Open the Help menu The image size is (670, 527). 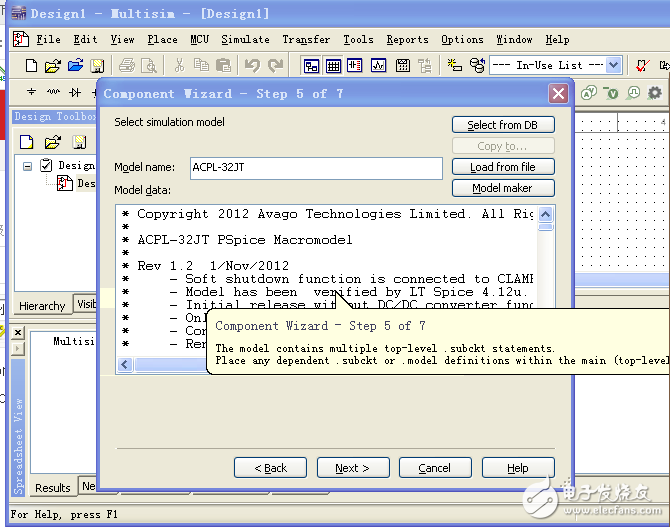pyautogui.click(x=557, y=40)
